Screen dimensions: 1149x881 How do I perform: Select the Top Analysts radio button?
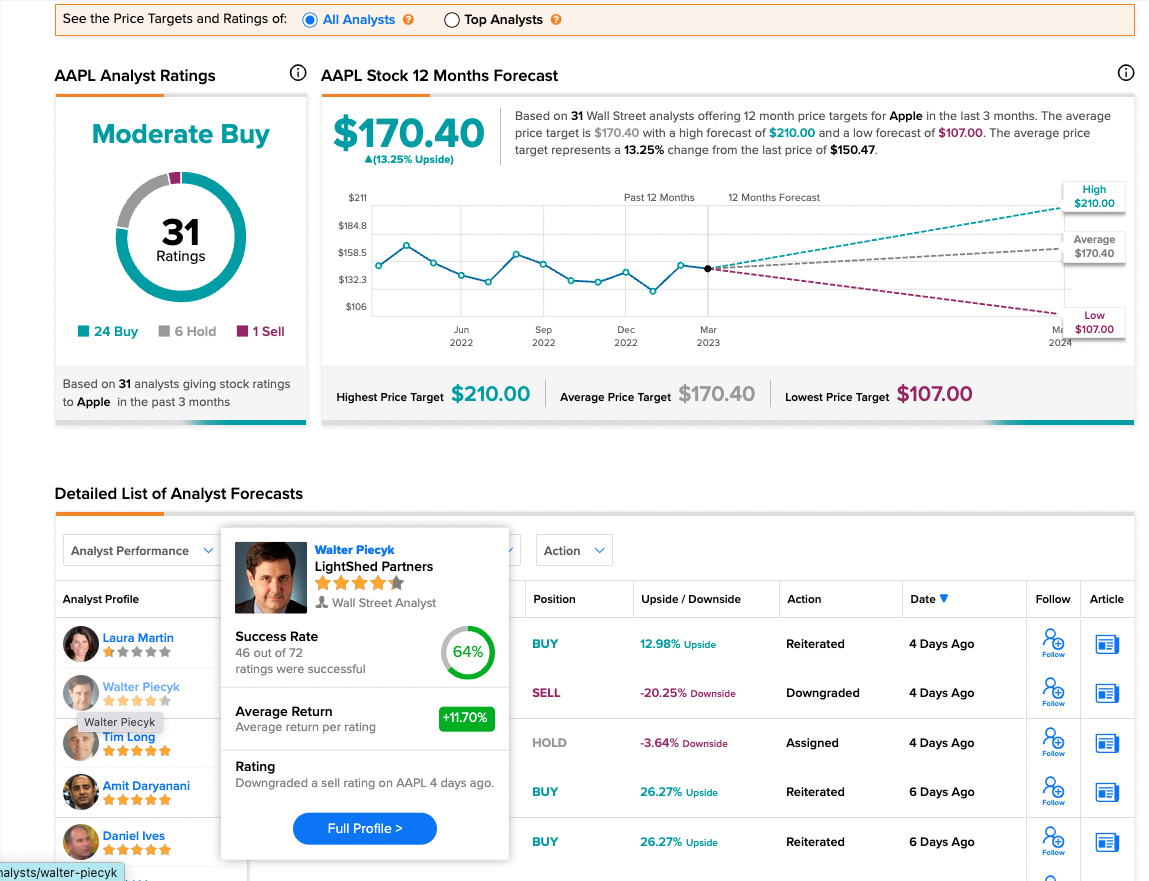(x=451, y=20)
